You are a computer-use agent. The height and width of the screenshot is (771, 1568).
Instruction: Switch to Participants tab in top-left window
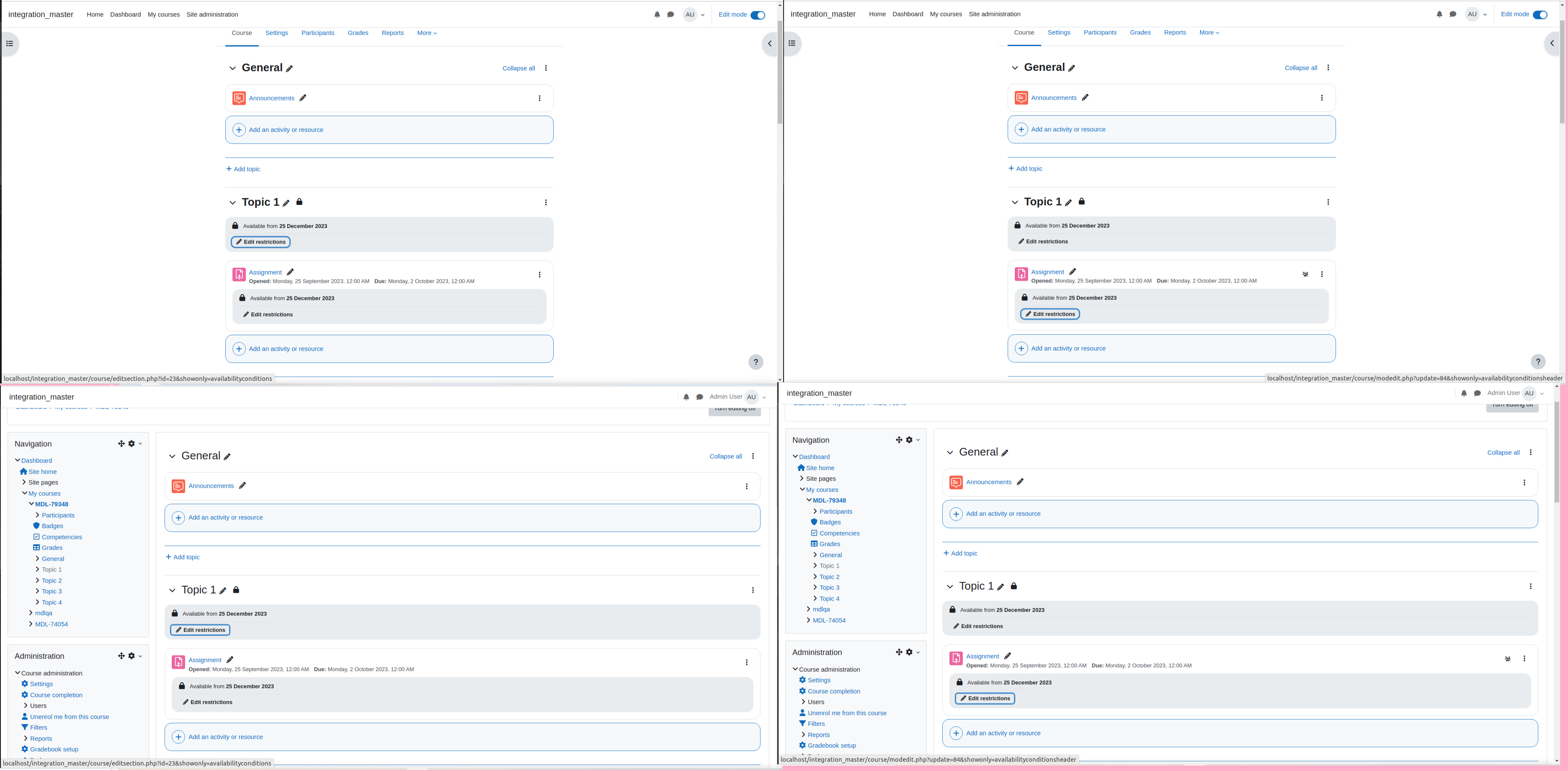click(318, 33)
